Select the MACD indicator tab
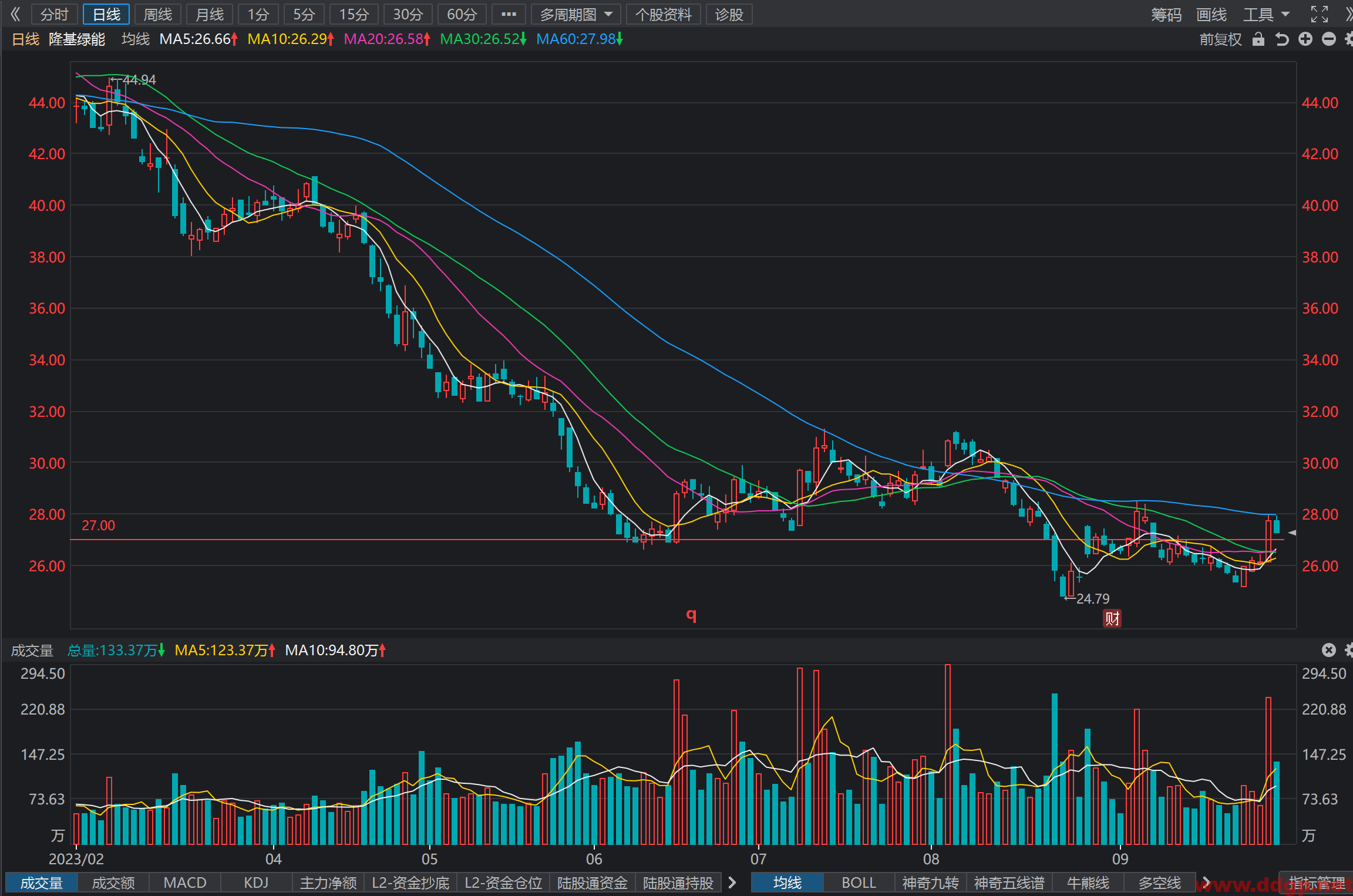 [185, 882]
